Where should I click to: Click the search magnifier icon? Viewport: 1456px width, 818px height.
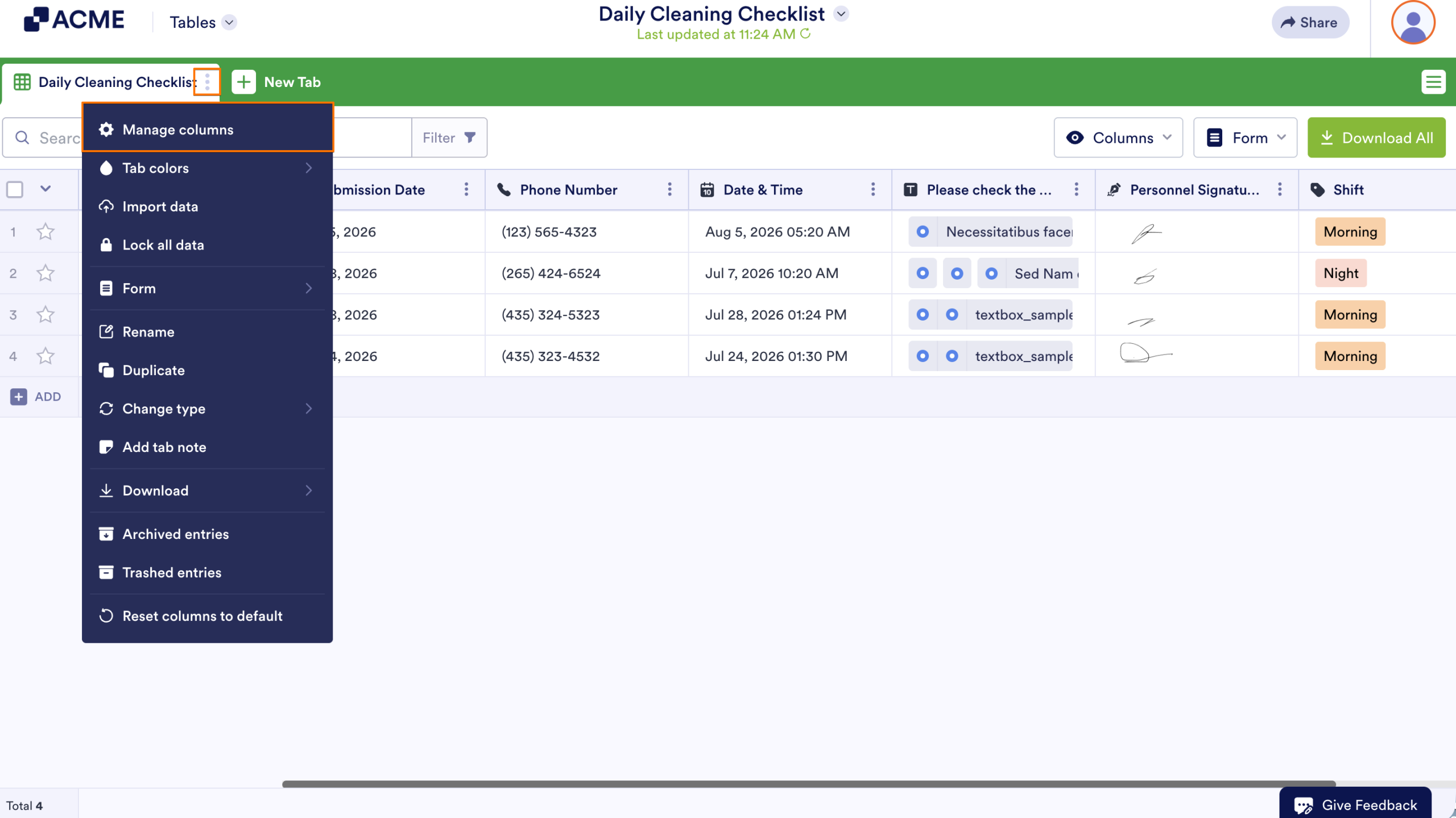[22, 138]
